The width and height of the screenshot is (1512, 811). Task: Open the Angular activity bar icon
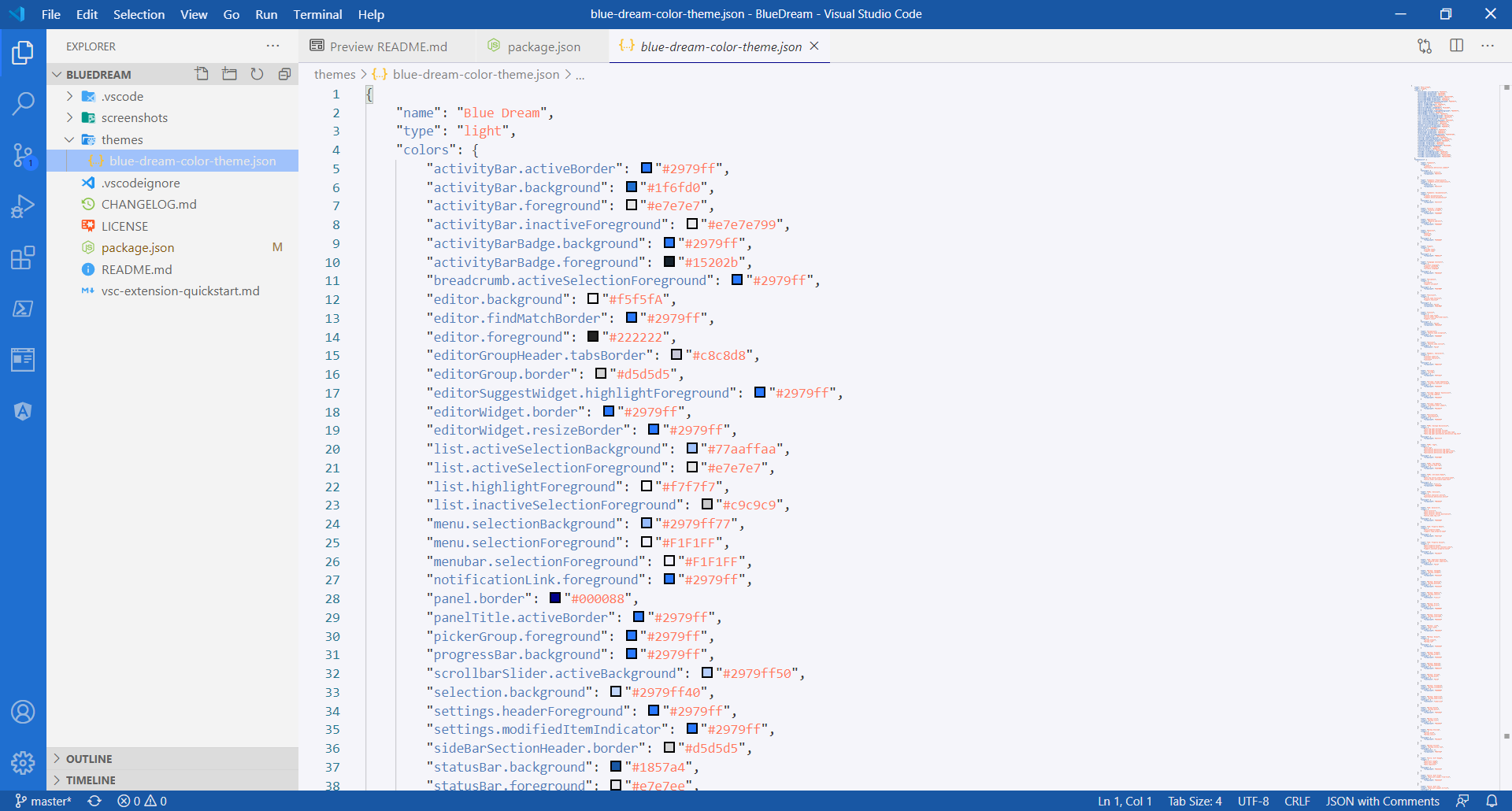tap(23, 411)
